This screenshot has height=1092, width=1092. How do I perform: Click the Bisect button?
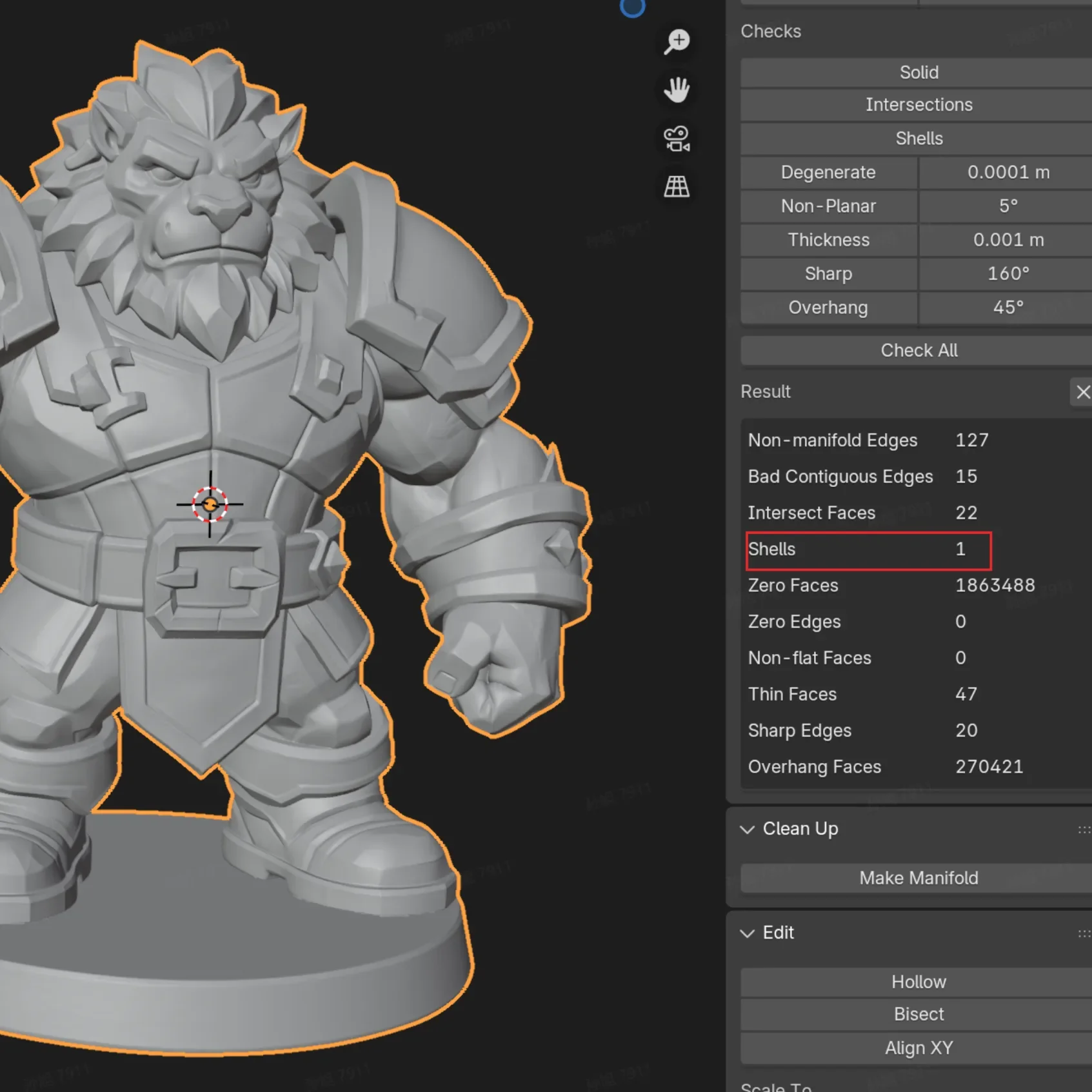click(x=916, y=1014)
